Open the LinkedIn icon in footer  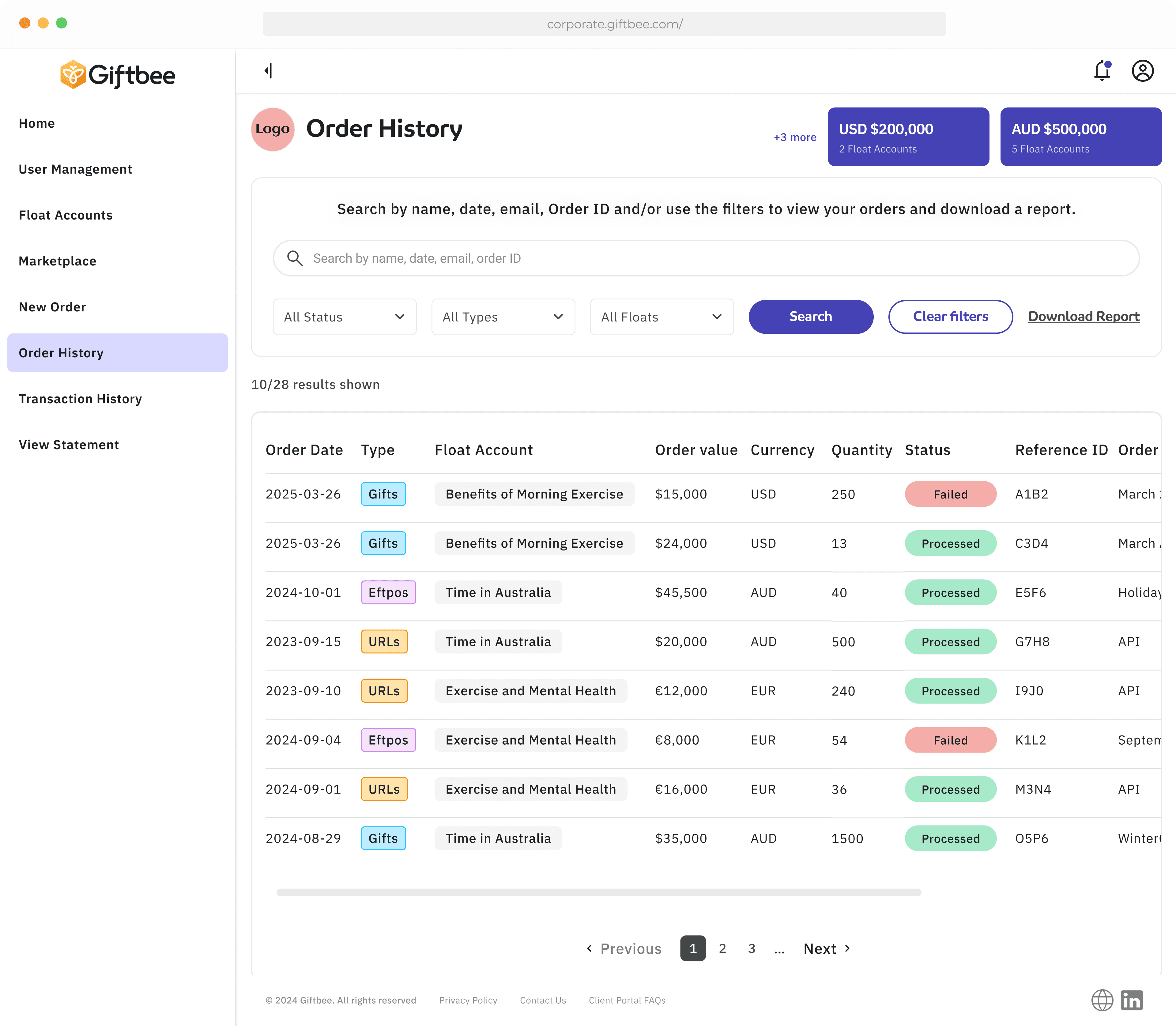1131,1000
